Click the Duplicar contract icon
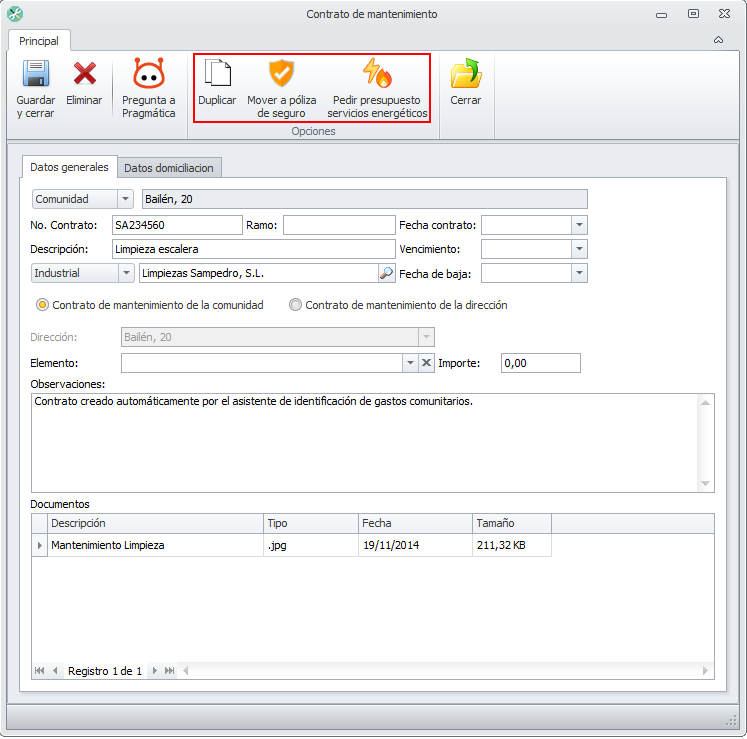This screenshot has width=747, height=739. click(217, 73)
